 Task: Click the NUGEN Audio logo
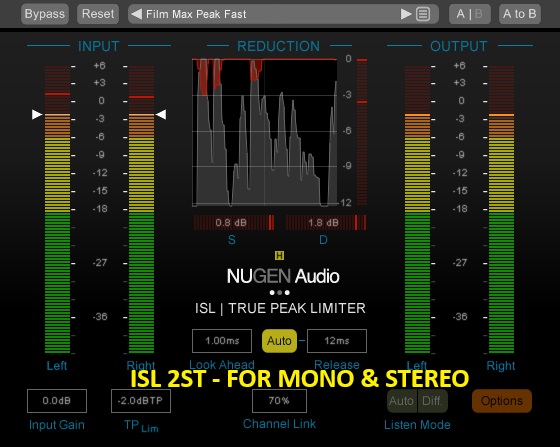coord(283,276)
